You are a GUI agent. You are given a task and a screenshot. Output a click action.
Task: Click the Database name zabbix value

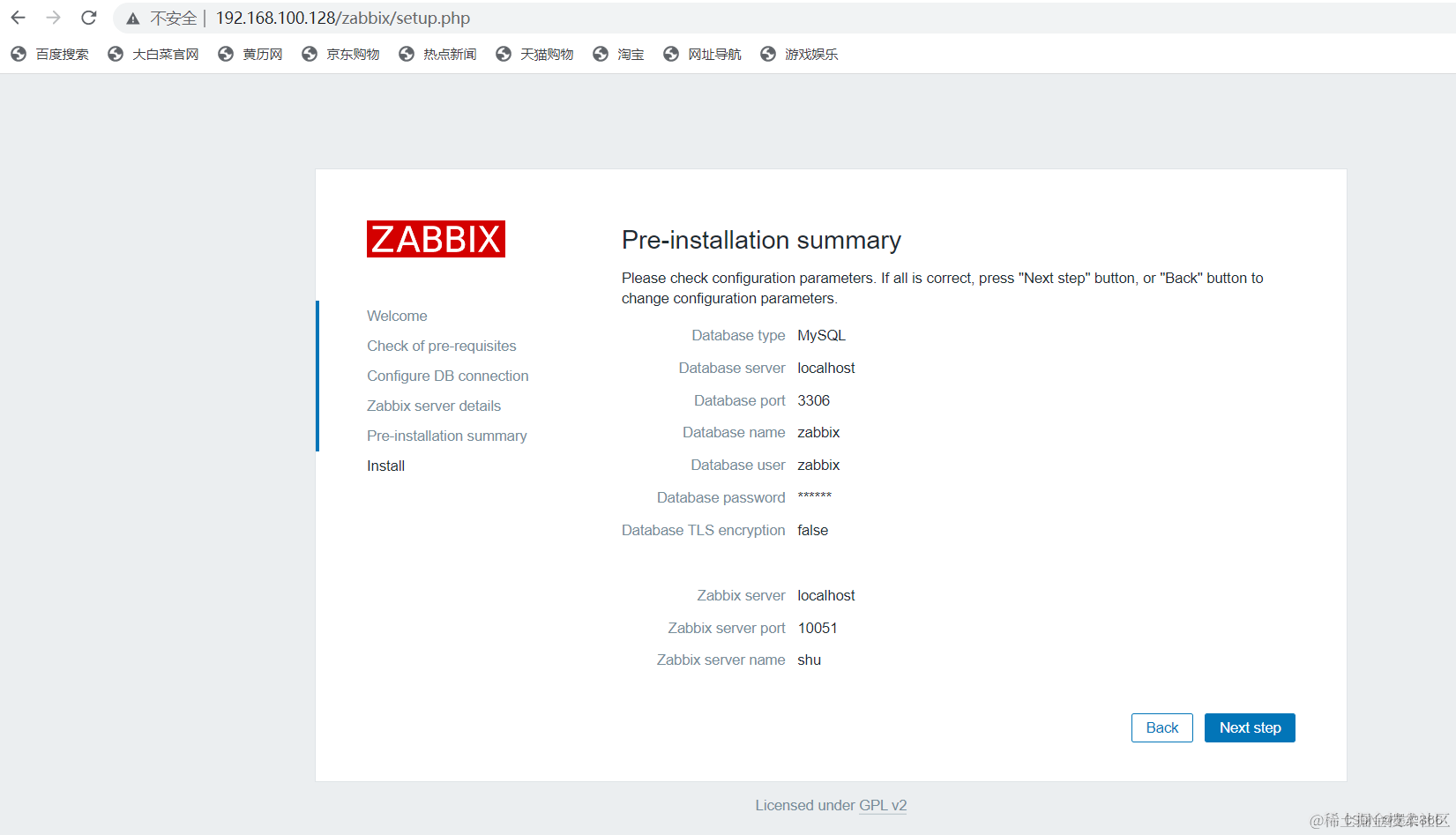pos(818,432)
